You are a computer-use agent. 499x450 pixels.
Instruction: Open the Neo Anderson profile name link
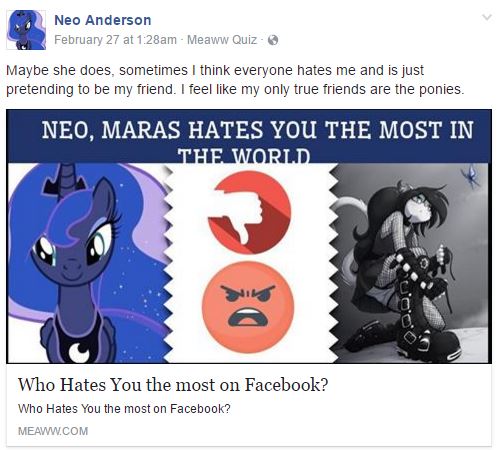pyautogui.click(x=103, y=20)
